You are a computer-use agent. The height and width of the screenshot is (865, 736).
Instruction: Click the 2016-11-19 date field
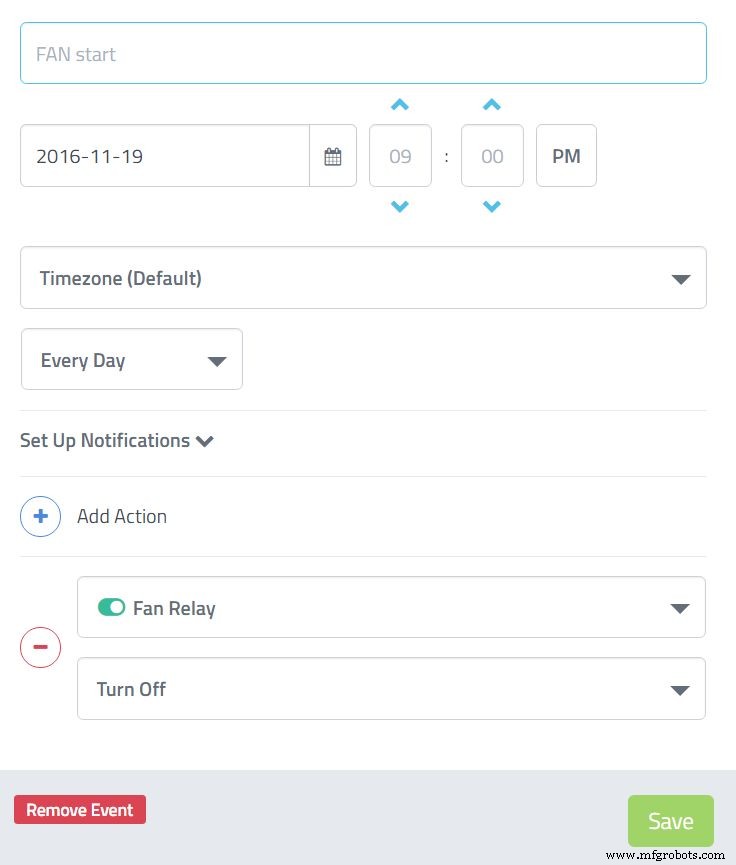(165, 156)
